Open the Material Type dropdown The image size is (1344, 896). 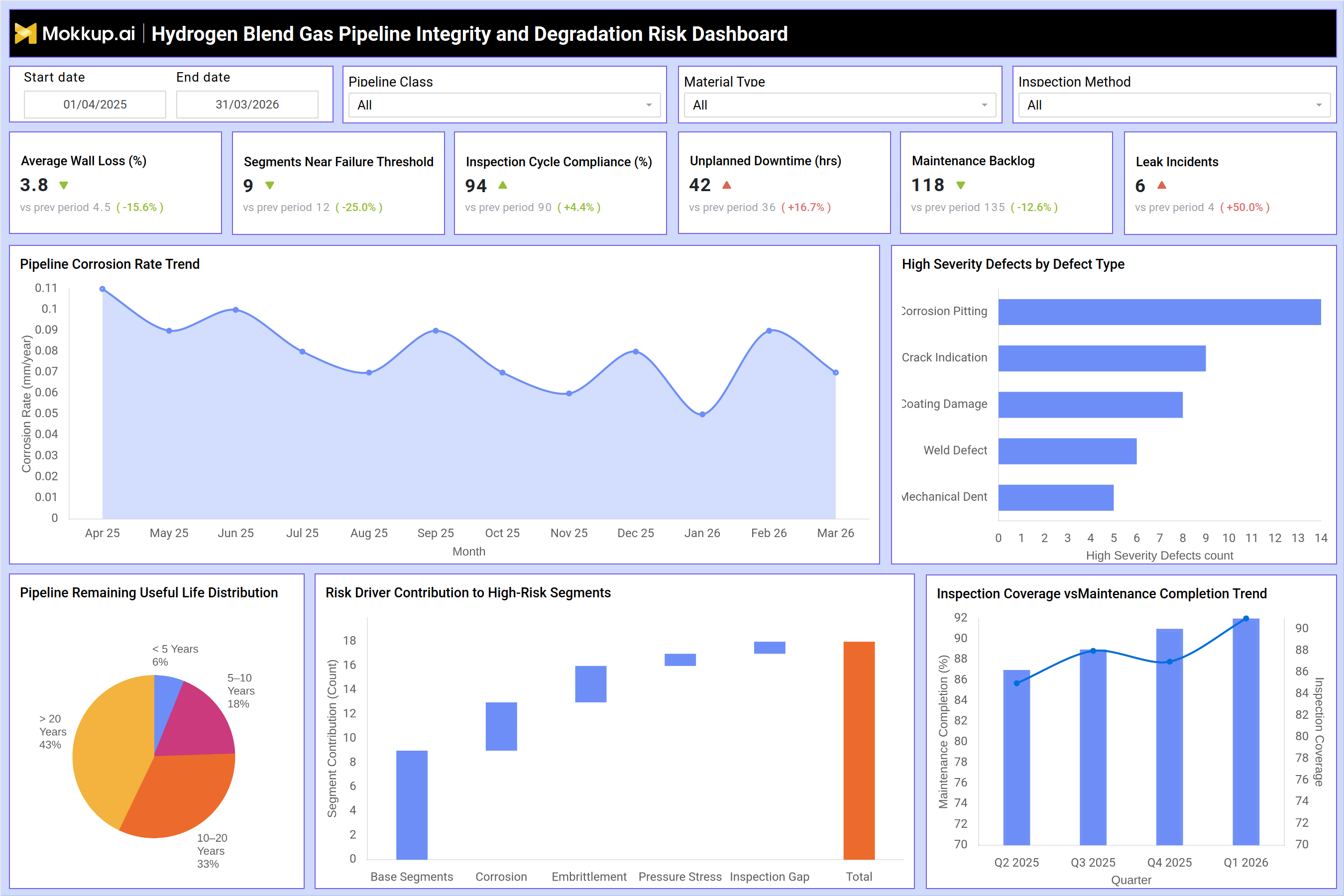(840, 105)
